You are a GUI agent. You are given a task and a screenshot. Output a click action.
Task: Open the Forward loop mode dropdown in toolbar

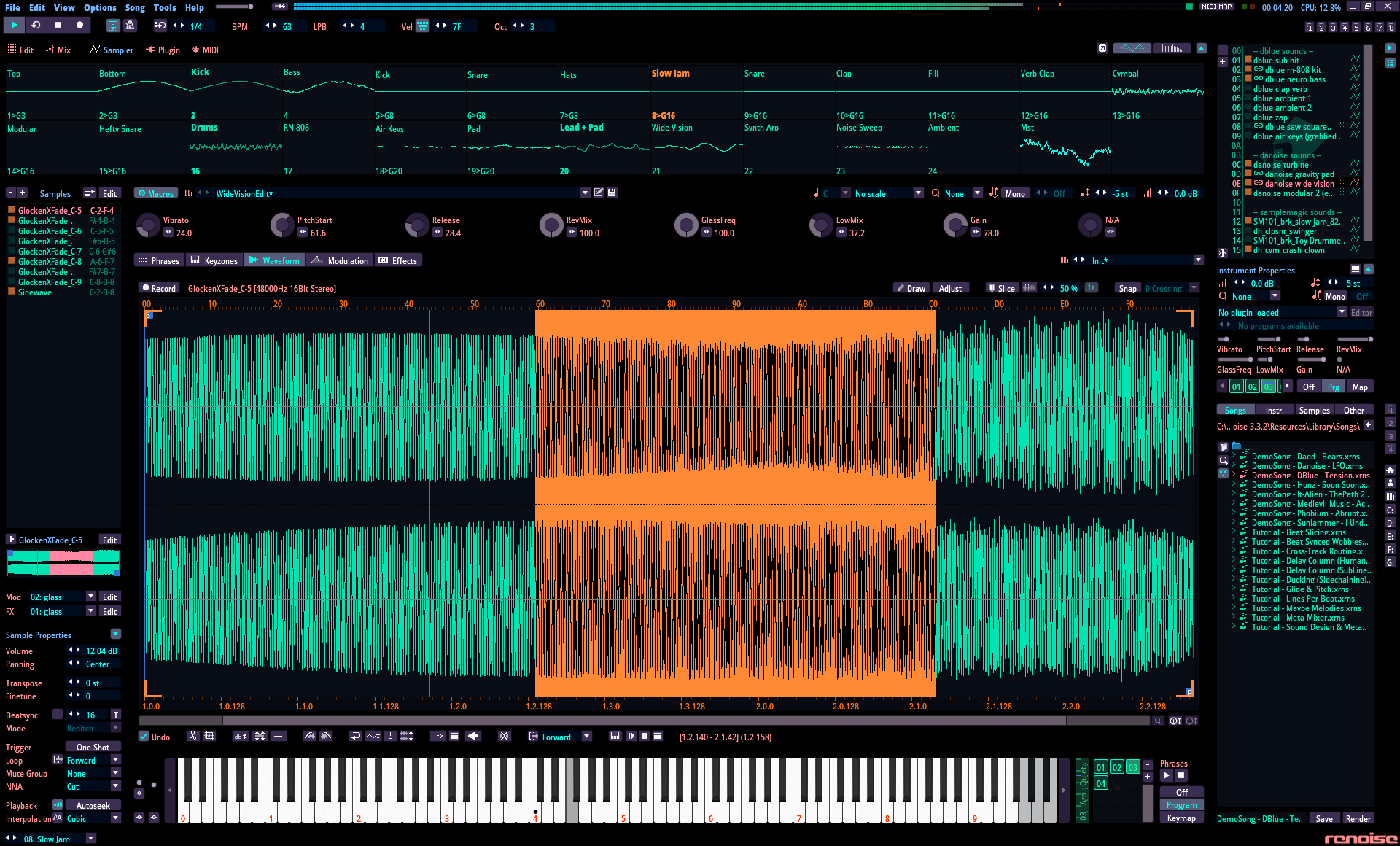click(565, 737)
